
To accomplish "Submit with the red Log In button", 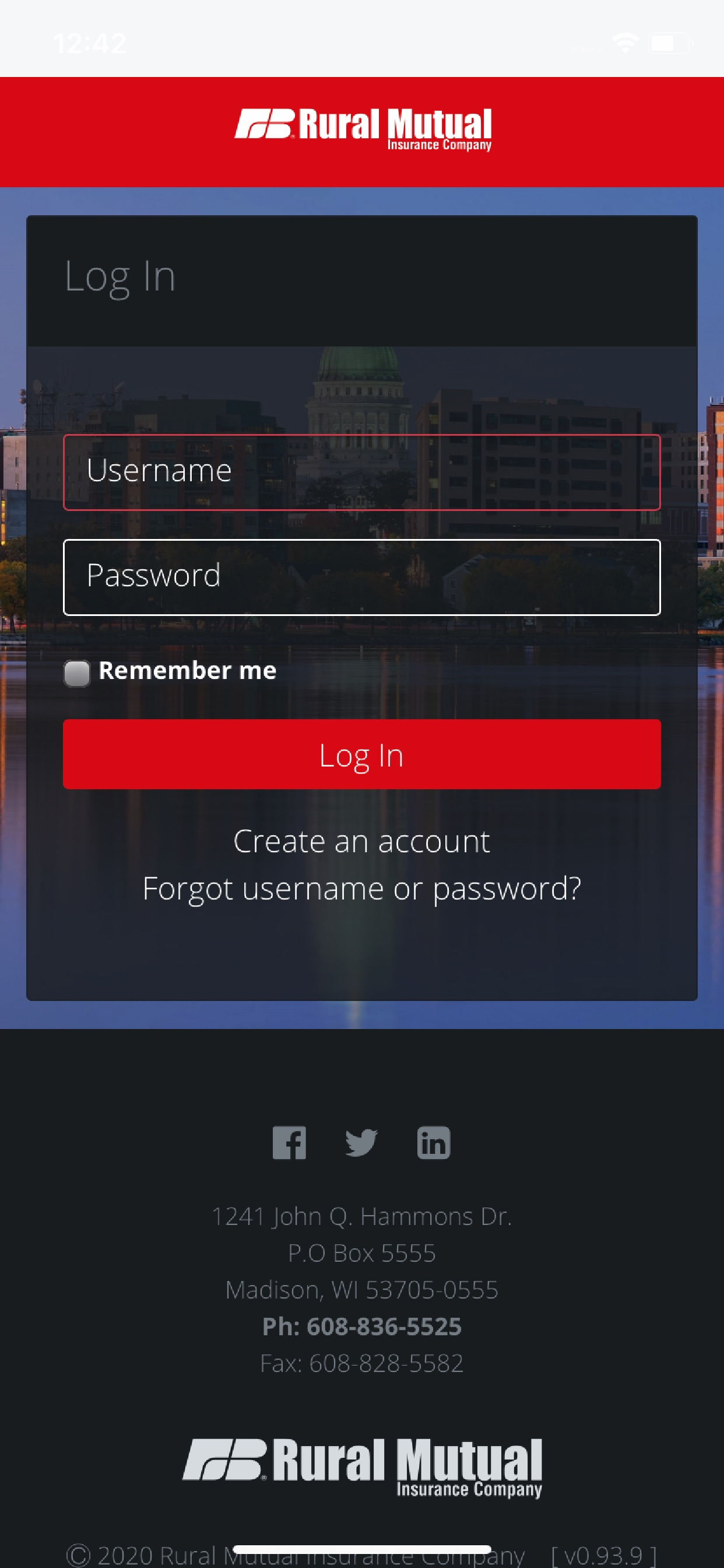I will click(362, 754).
